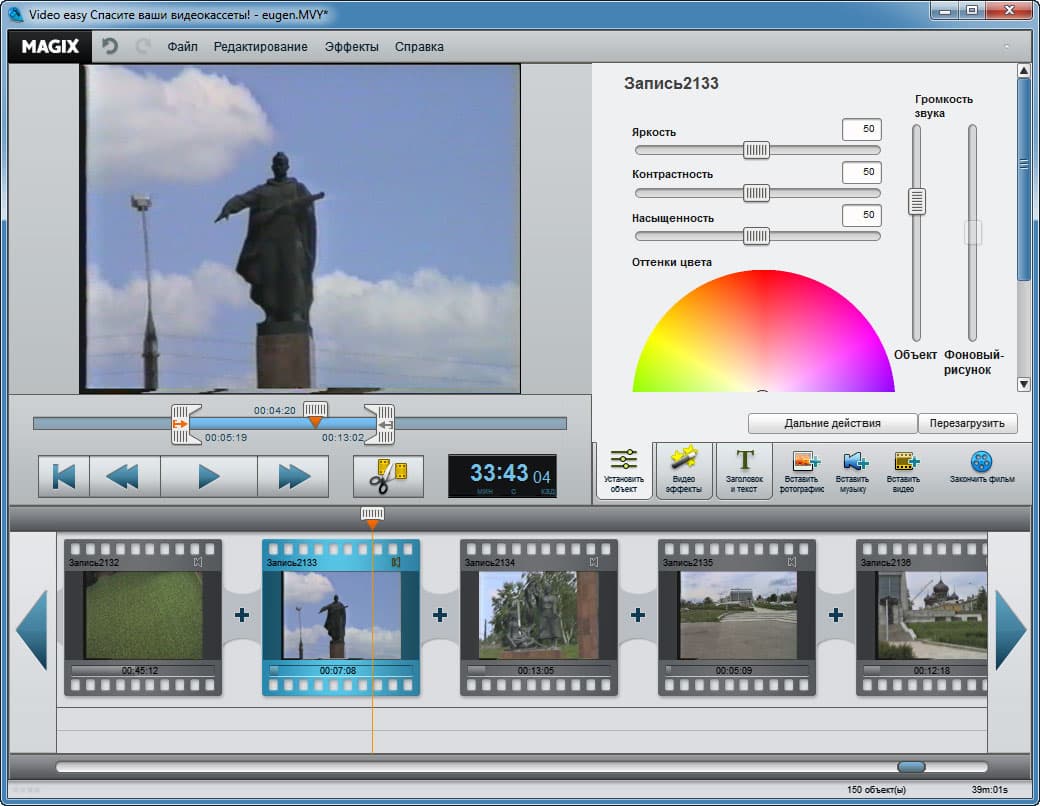The height and width of the screenshot is (806, 1040).
Task: Click the scissors cut scene icon
Action: coord(388,477)
